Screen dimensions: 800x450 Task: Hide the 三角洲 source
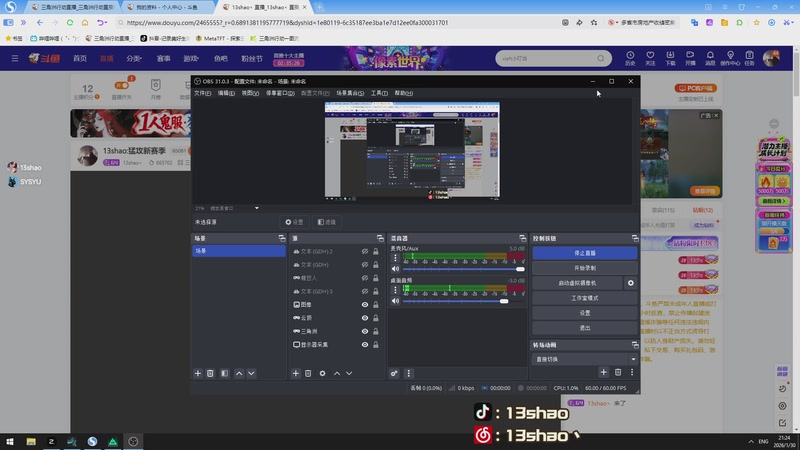[x=365, y=331]
